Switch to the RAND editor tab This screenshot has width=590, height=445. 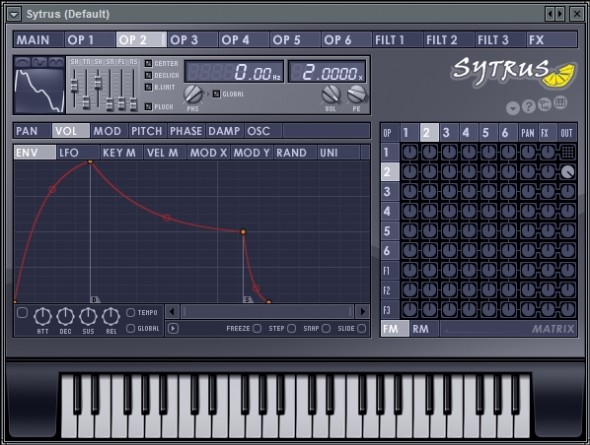(295, 153)
